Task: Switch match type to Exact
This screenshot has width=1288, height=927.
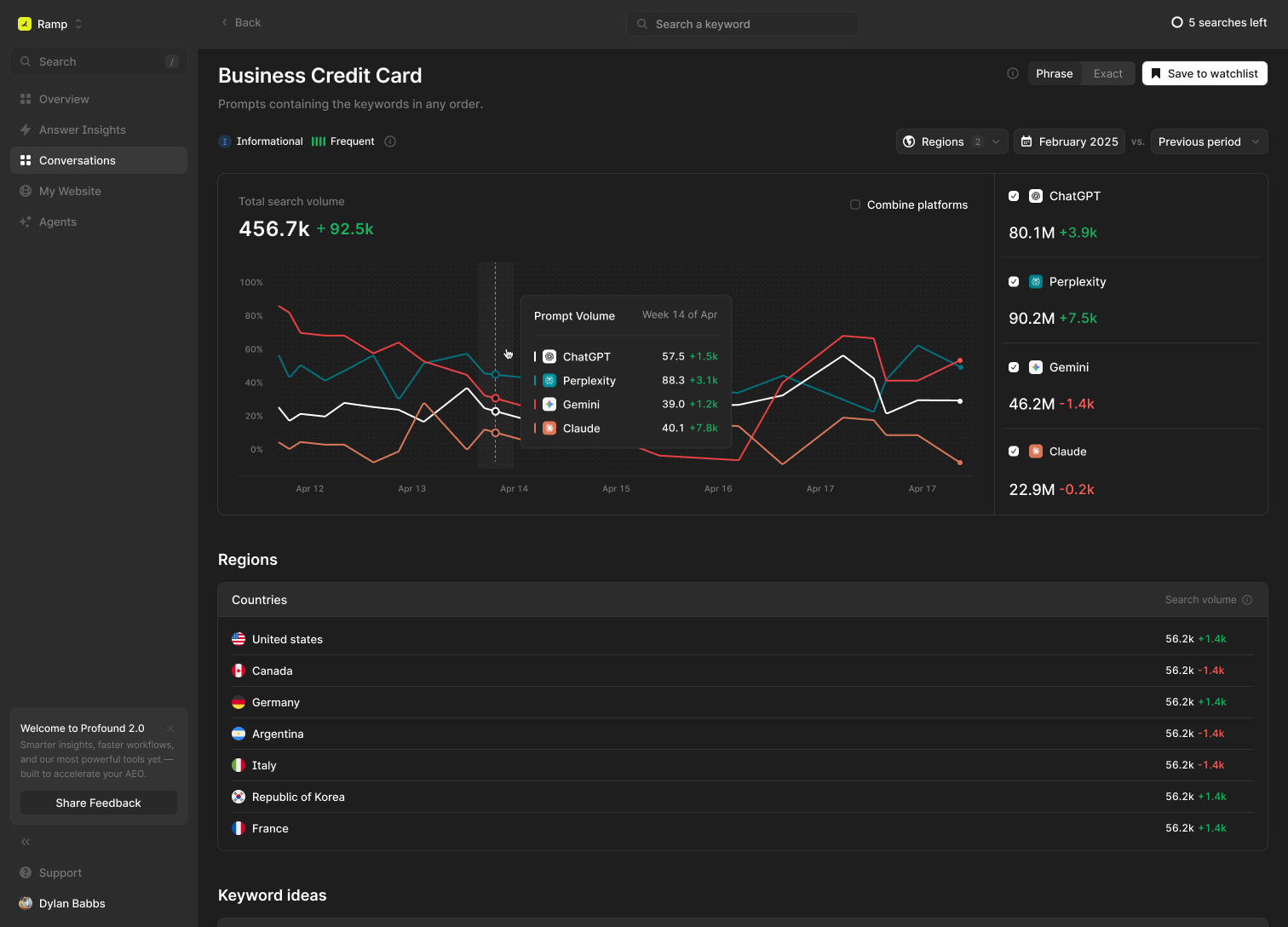Action: click(1108, 73)
